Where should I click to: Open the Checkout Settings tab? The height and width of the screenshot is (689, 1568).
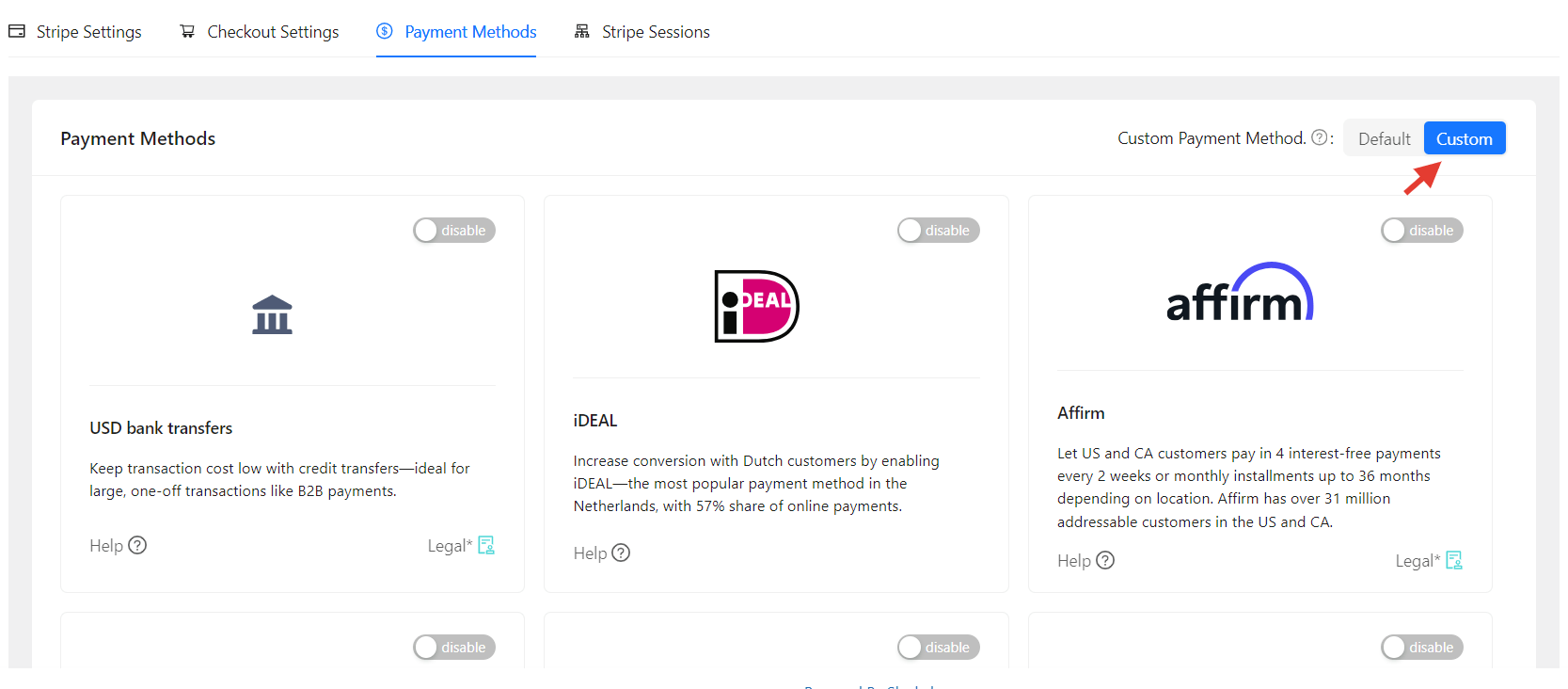click(x=260, y=32)
